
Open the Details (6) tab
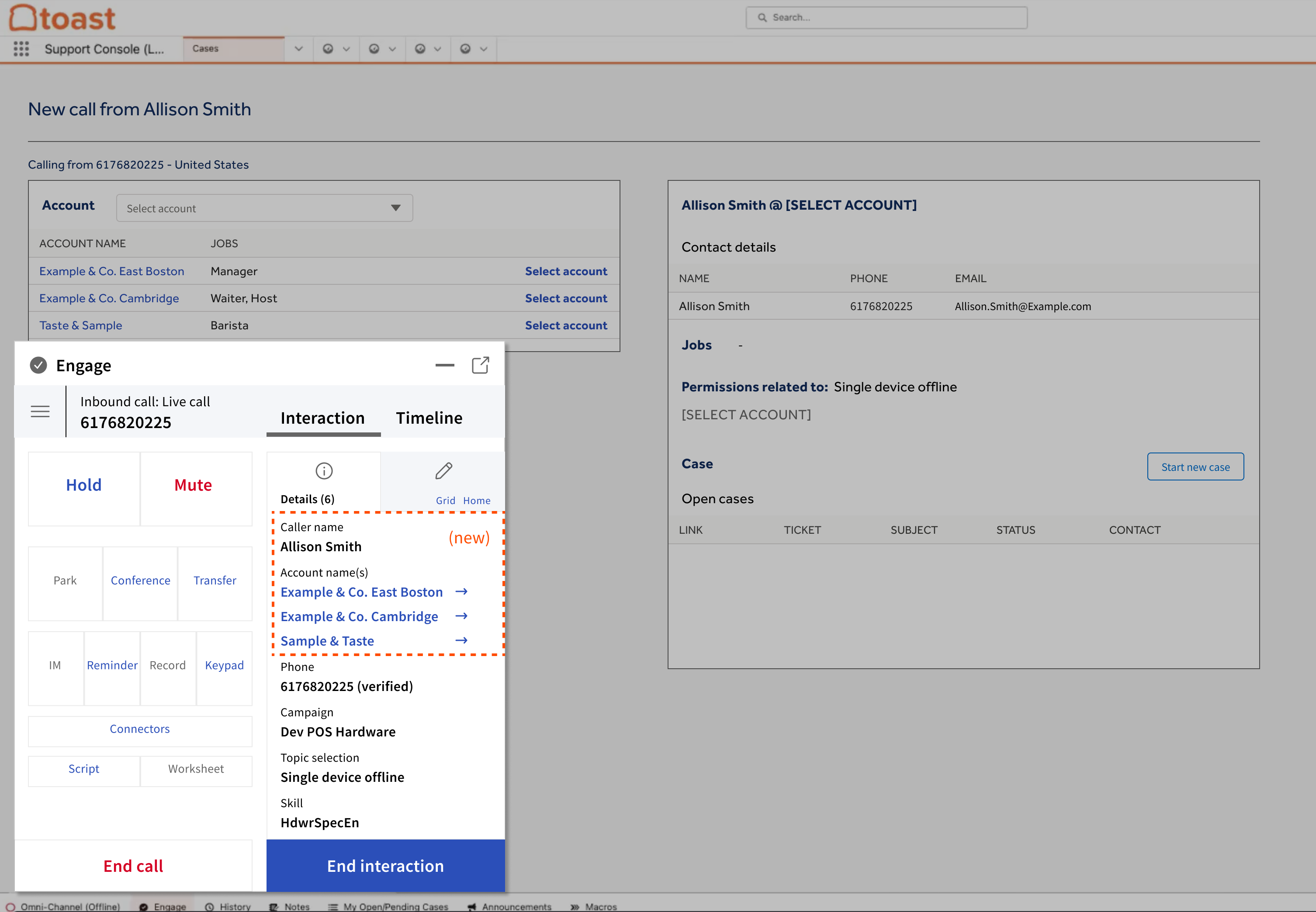(x=324, y=481)
